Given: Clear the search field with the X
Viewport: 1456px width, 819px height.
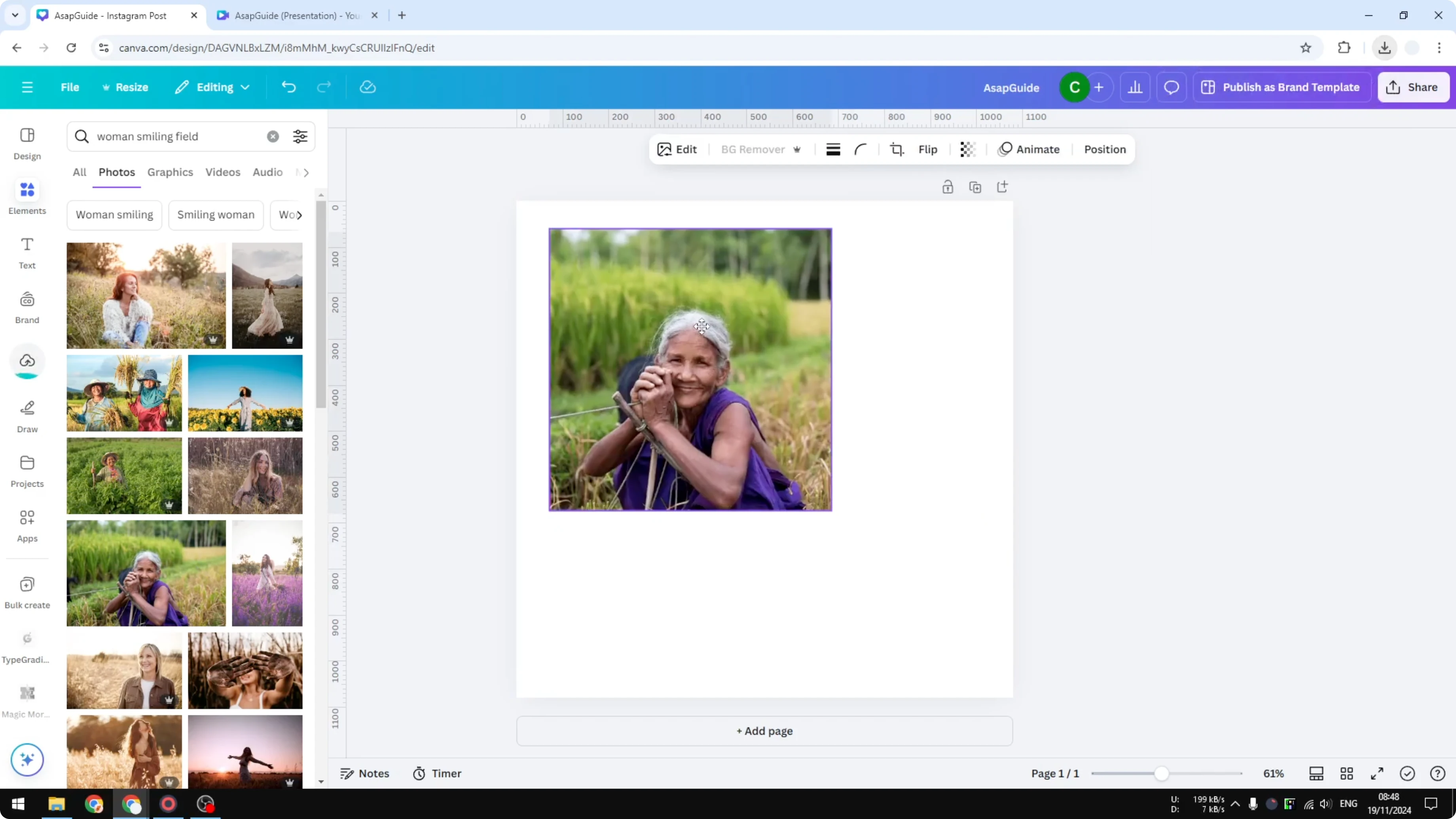Looking at the screenshot, I should pyautogui.click(x=273, y=136).
